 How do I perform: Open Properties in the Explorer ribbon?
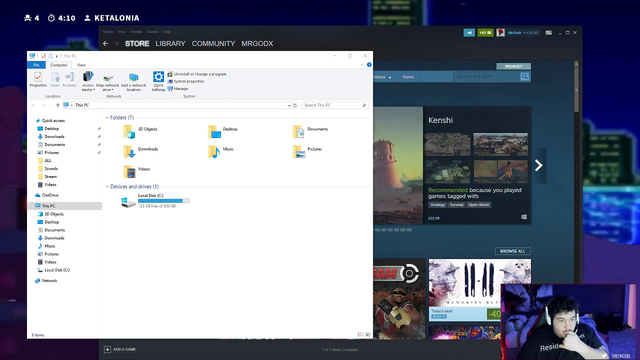pyautogui.click(x=38, y=79)
